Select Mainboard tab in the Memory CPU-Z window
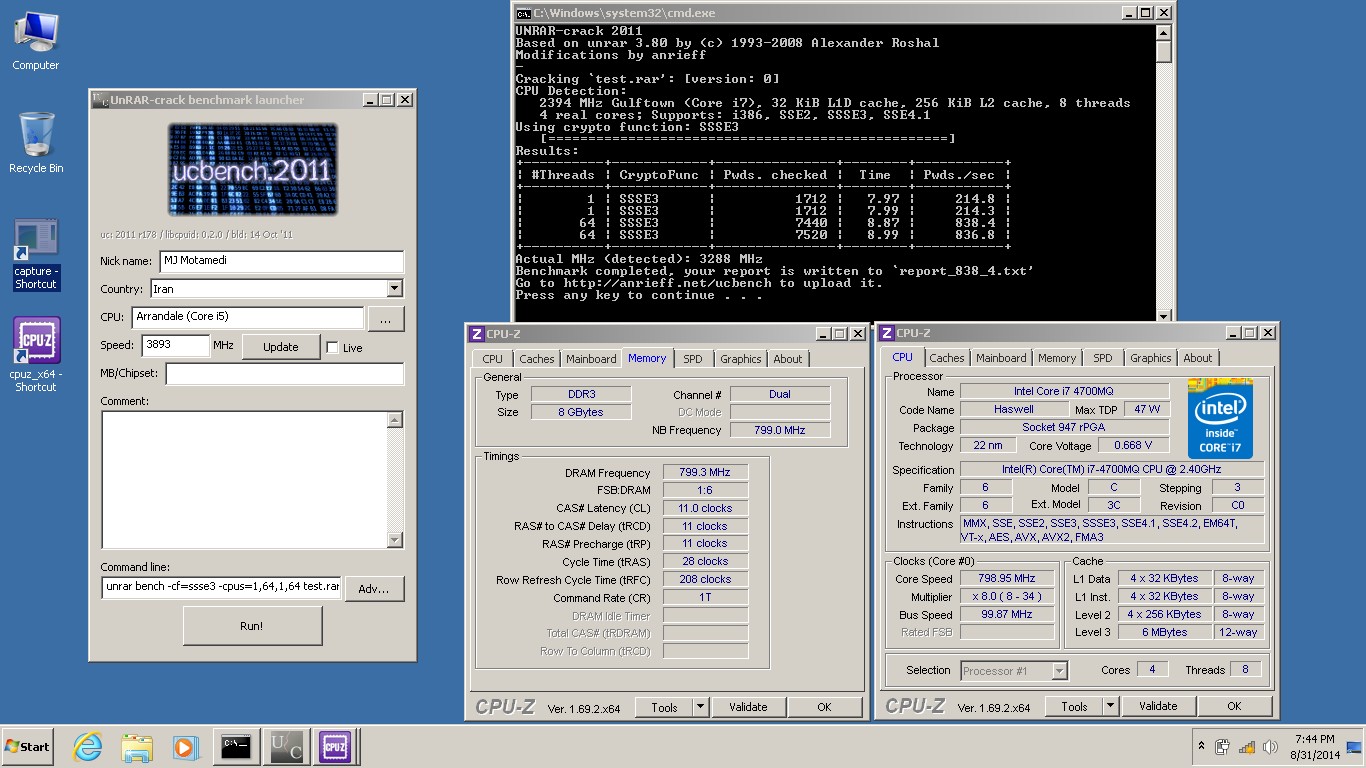Image resolution: width=1366 pixels, height=768 pixels. (x=591, y=359)
